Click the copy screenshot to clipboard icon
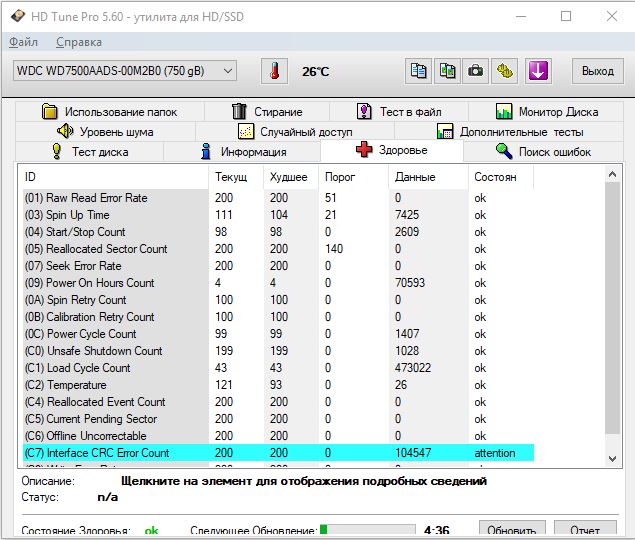Image resolution: width=635 pixels, height=540 pixels. [447, 71]
